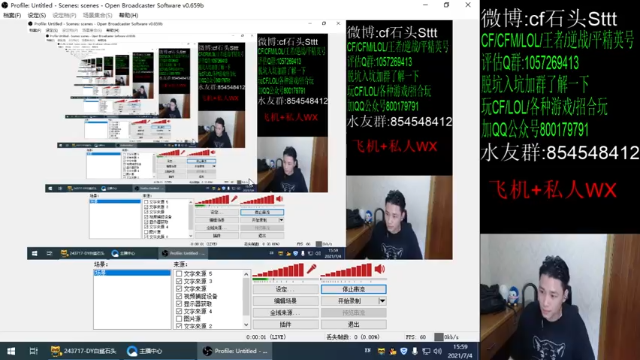Viewport: 640px width, 360px height.
Task: Click the OBS stream preview area
Action: [x=240, y=140]
